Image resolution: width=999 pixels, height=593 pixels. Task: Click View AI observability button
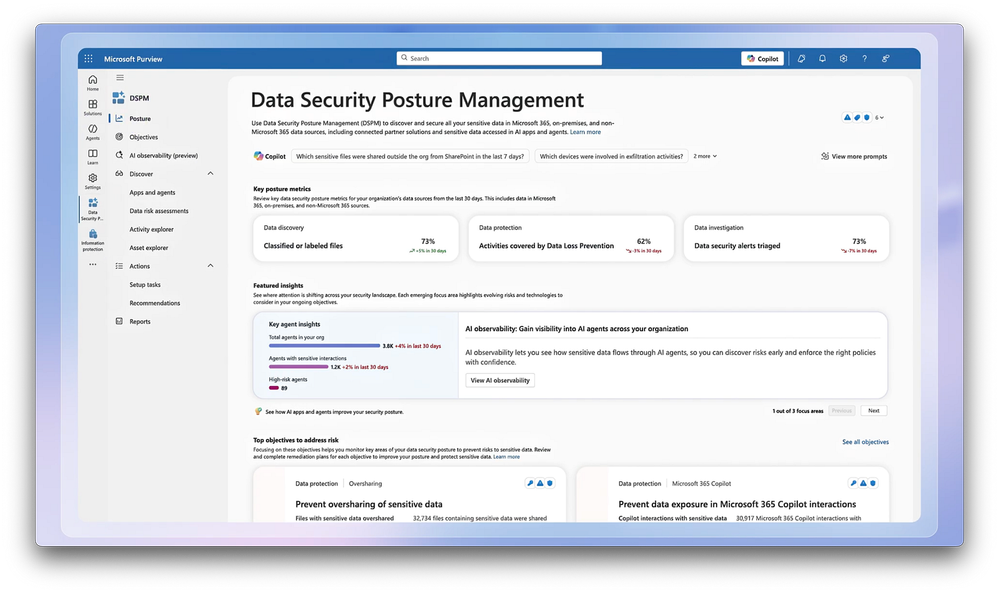500,380
